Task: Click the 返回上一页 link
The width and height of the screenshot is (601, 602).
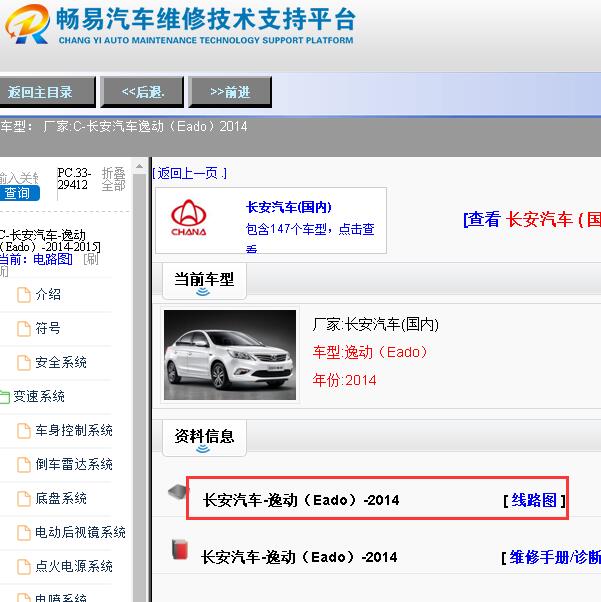Action: [190, 173]
